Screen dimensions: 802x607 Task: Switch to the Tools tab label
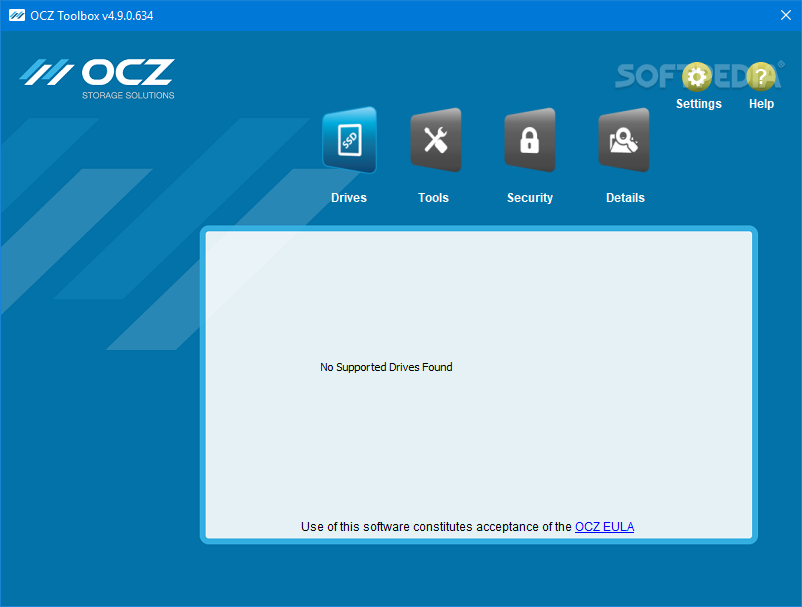[x=433, y=198]
